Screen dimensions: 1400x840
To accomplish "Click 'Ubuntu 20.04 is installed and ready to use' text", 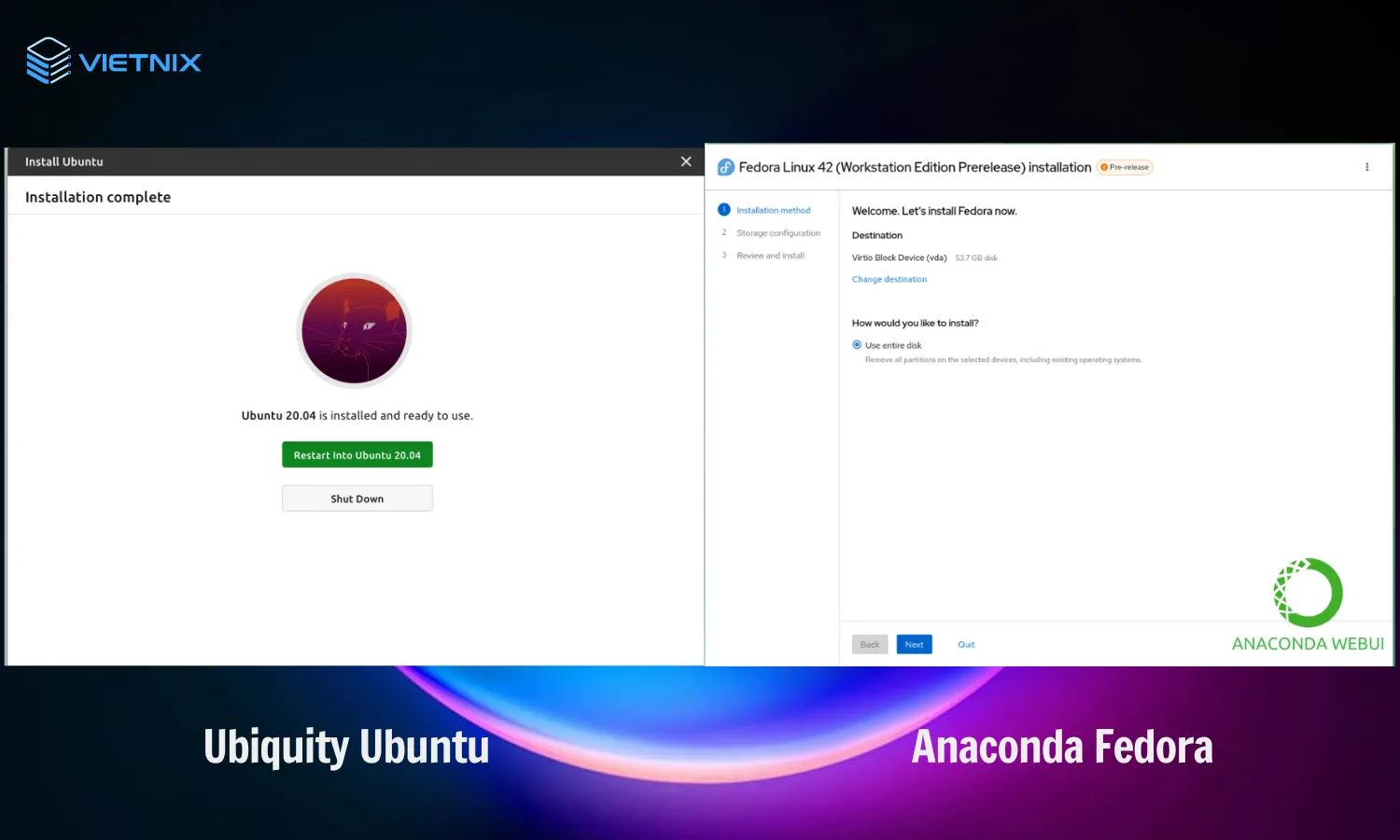I will [x=357, y=415].
